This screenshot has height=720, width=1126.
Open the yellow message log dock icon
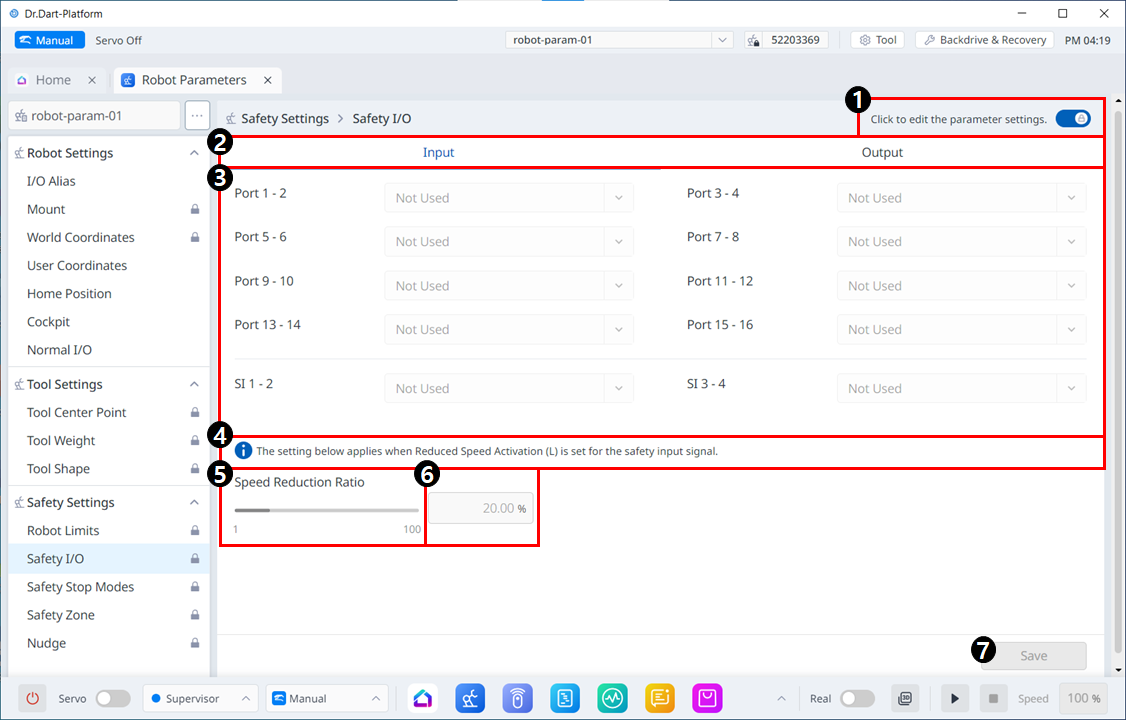coord(660,698)
